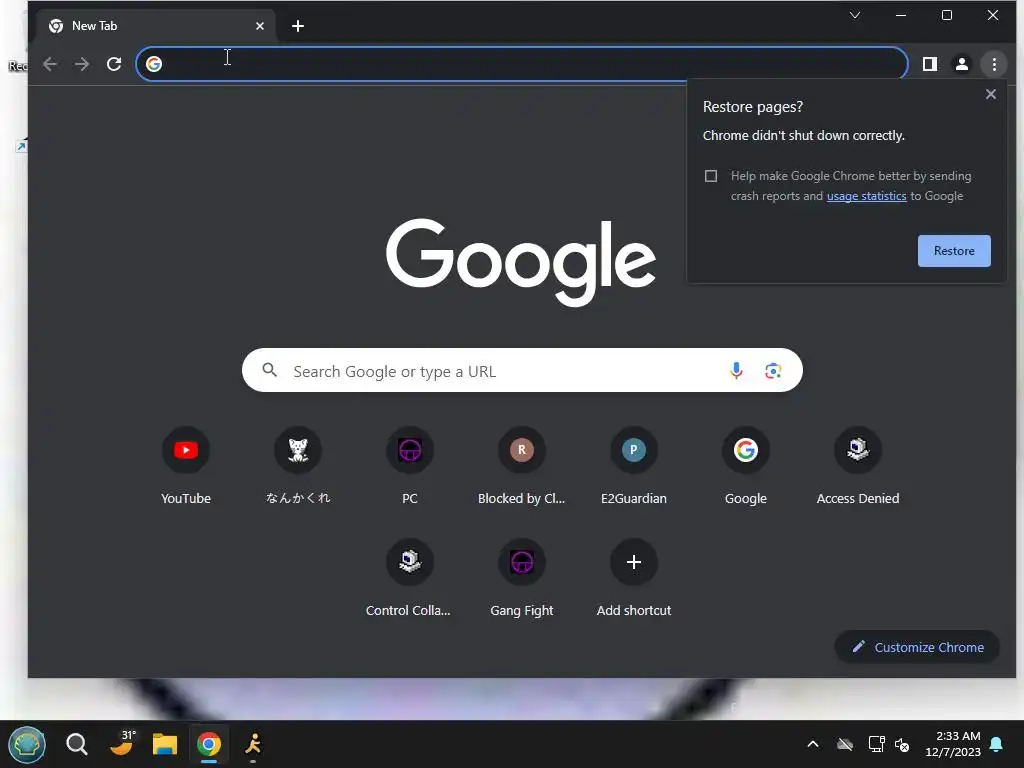The image size is (1024, 768).
Task: Click the Add shortcut button
Action: (x=633, y=577)
